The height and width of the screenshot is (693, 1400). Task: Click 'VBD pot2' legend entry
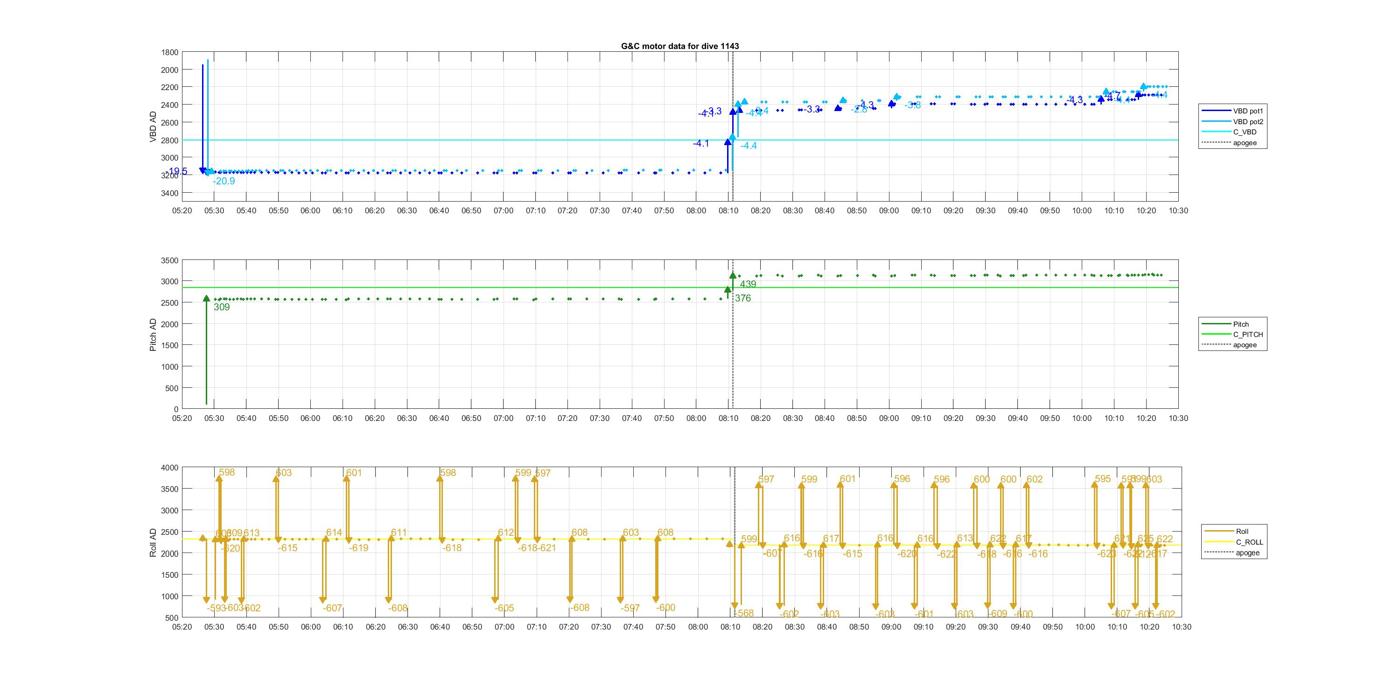pyautogui.click(x=1248, y=121)
